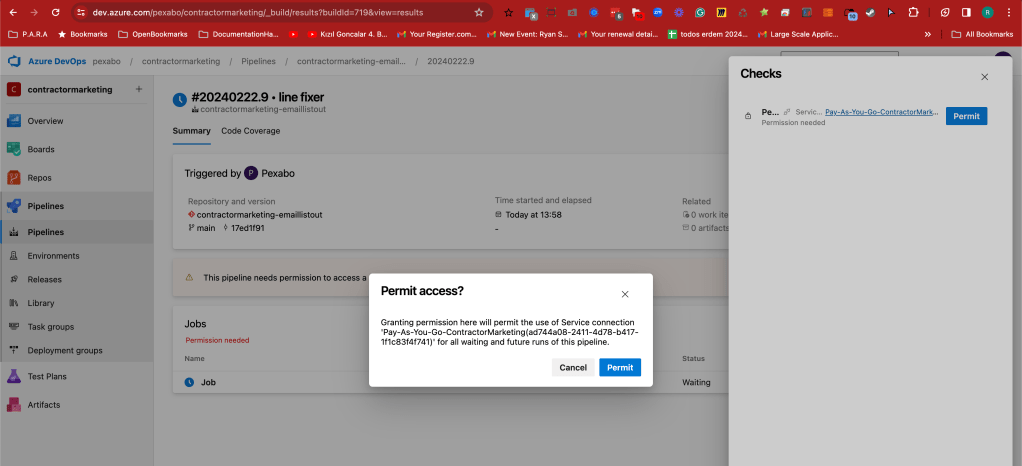Click Permit in the Permit access dialog
Screen dimensions: 1022x466
620,368
